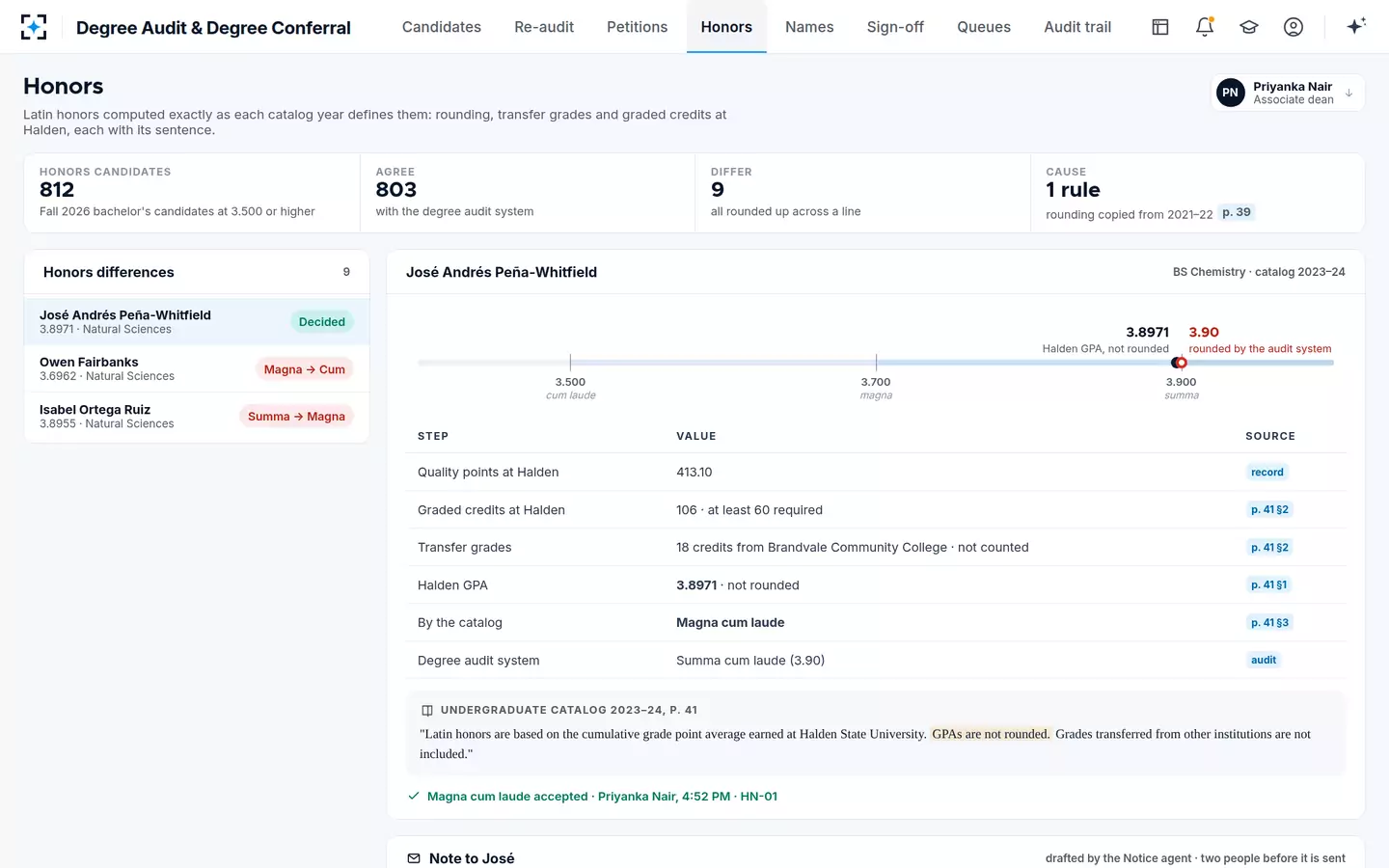Click the Differ 9 summary card

coord(862,193)
